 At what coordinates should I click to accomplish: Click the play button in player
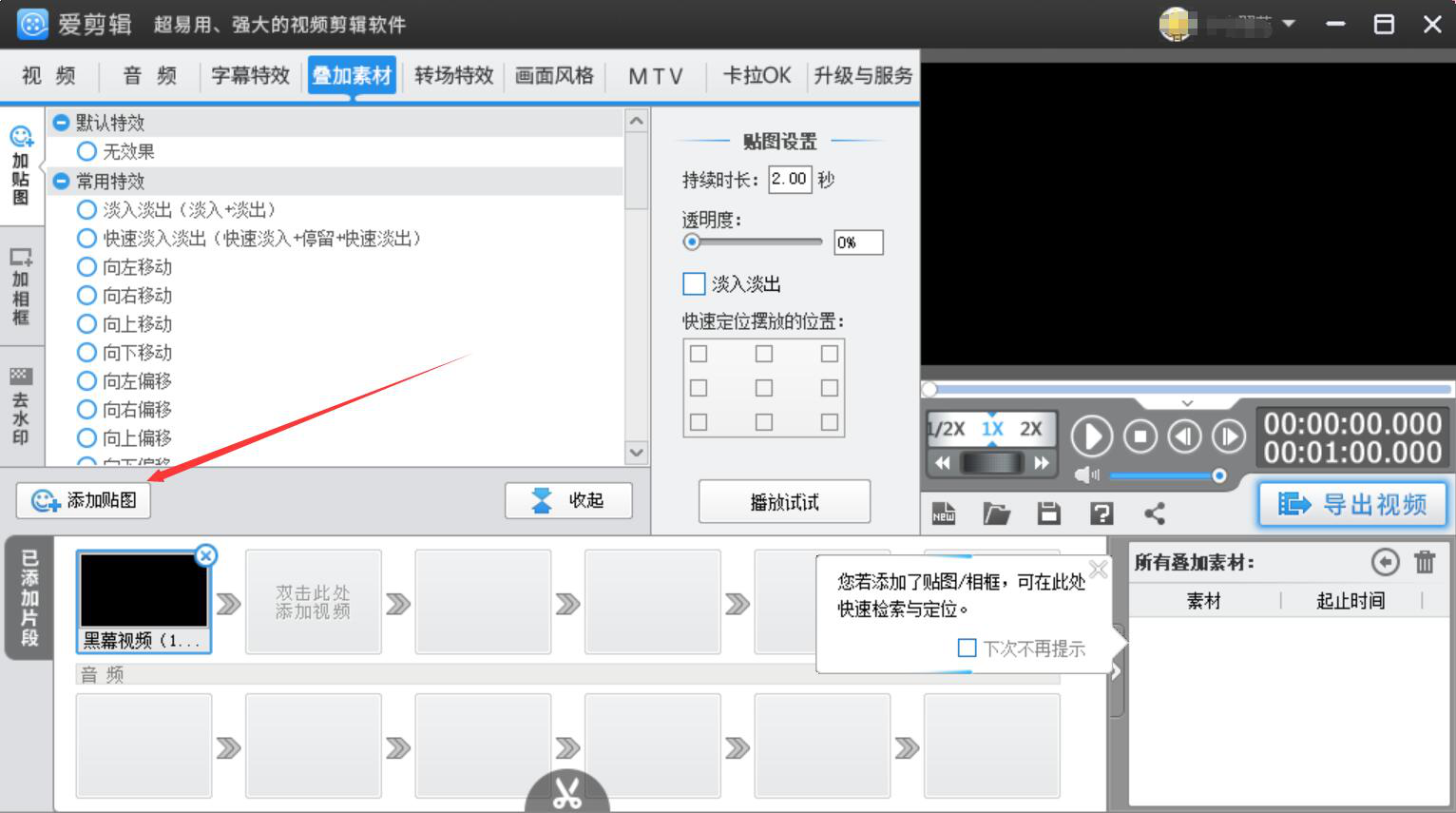click(x=1091, y=436)
